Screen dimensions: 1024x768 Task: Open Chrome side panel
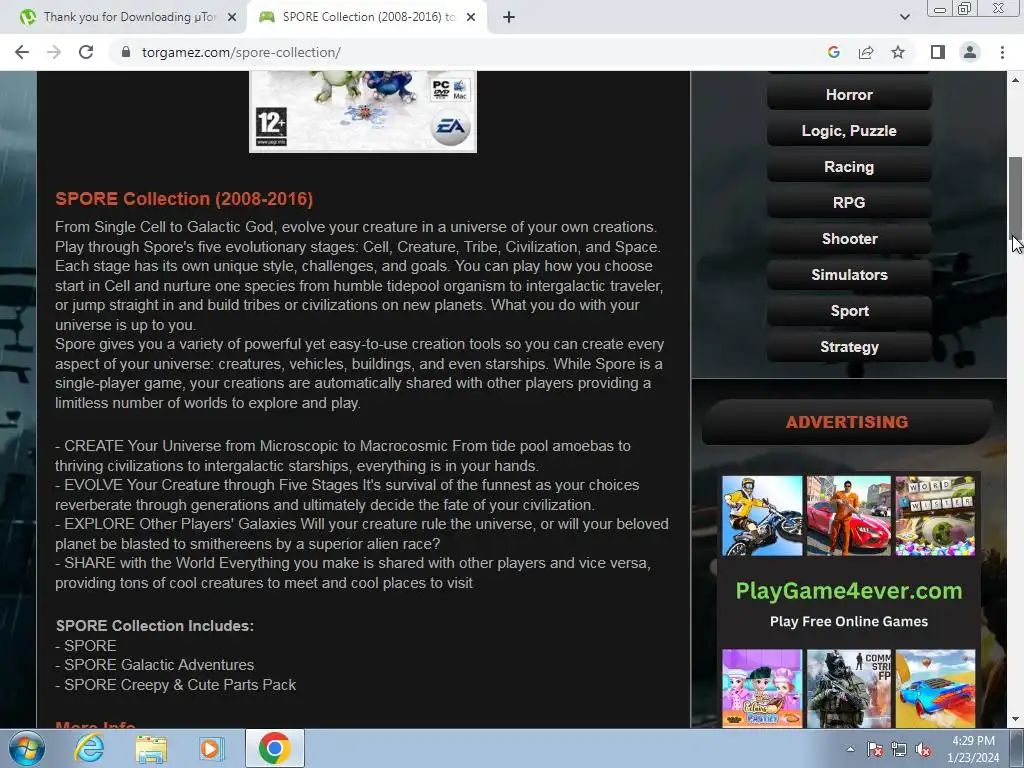coord(938,52)
